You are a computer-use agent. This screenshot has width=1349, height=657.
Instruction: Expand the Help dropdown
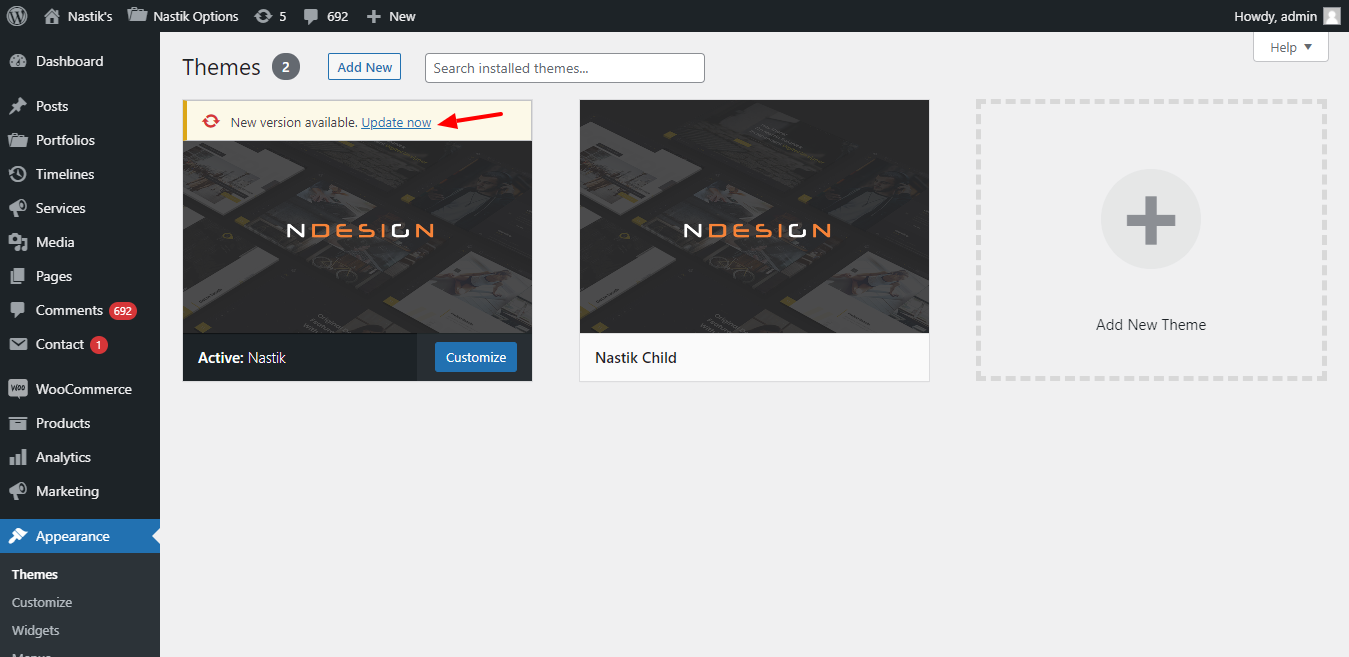tap(1290, 46)
